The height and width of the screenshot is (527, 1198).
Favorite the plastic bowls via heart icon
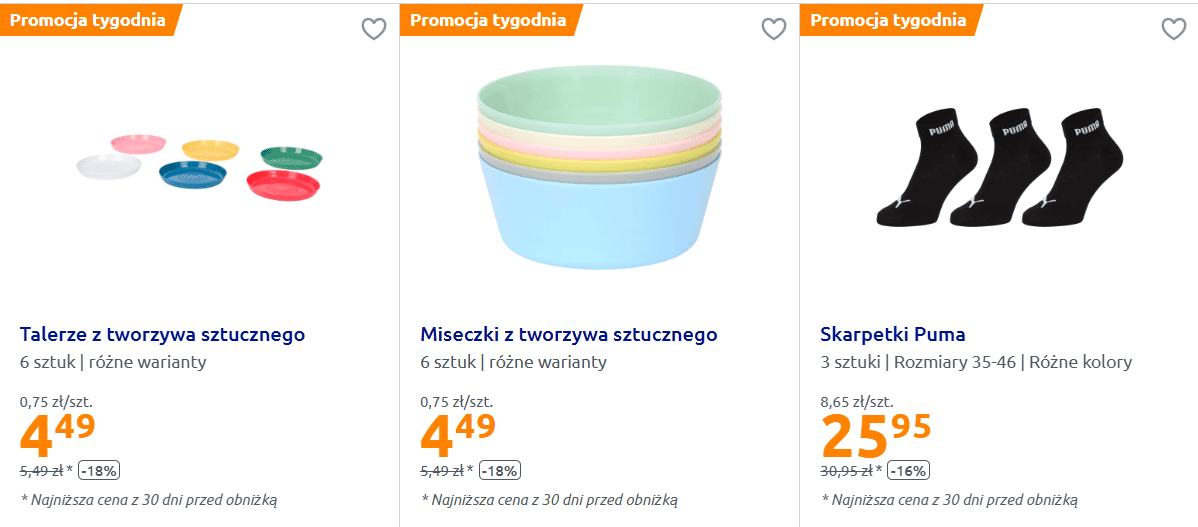click(774, 29)
